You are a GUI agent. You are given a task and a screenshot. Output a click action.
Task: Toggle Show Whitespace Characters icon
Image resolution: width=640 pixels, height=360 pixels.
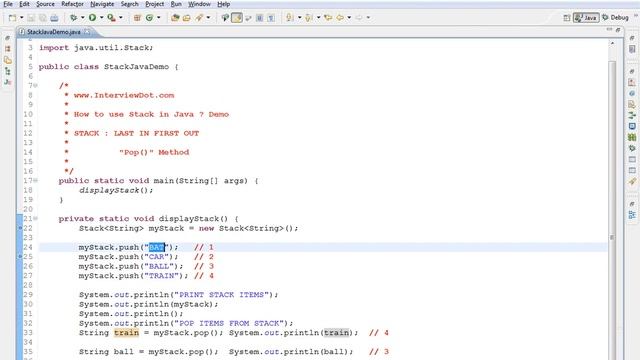pos(271,18)
